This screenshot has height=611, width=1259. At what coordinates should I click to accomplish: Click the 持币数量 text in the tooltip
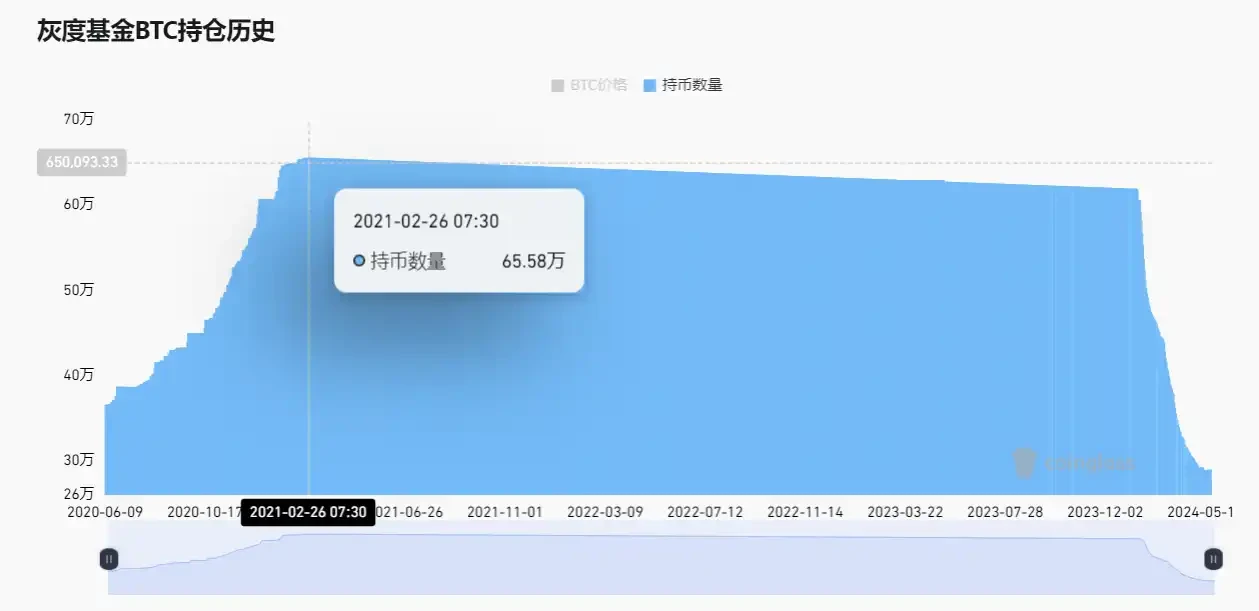406,260
